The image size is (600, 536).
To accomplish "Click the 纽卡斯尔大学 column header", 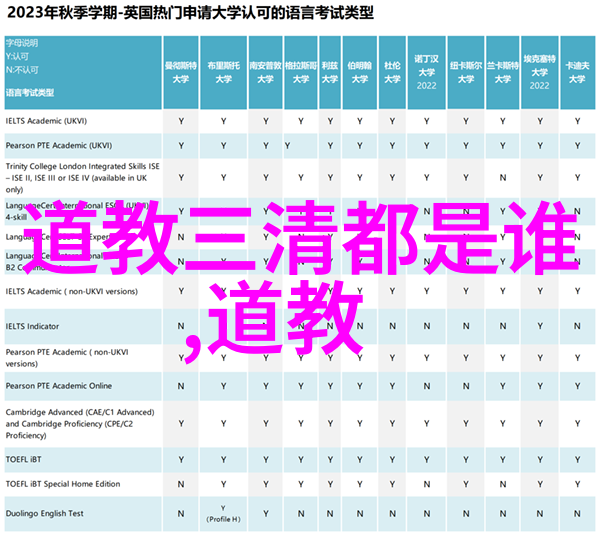I will click(466, 72).
